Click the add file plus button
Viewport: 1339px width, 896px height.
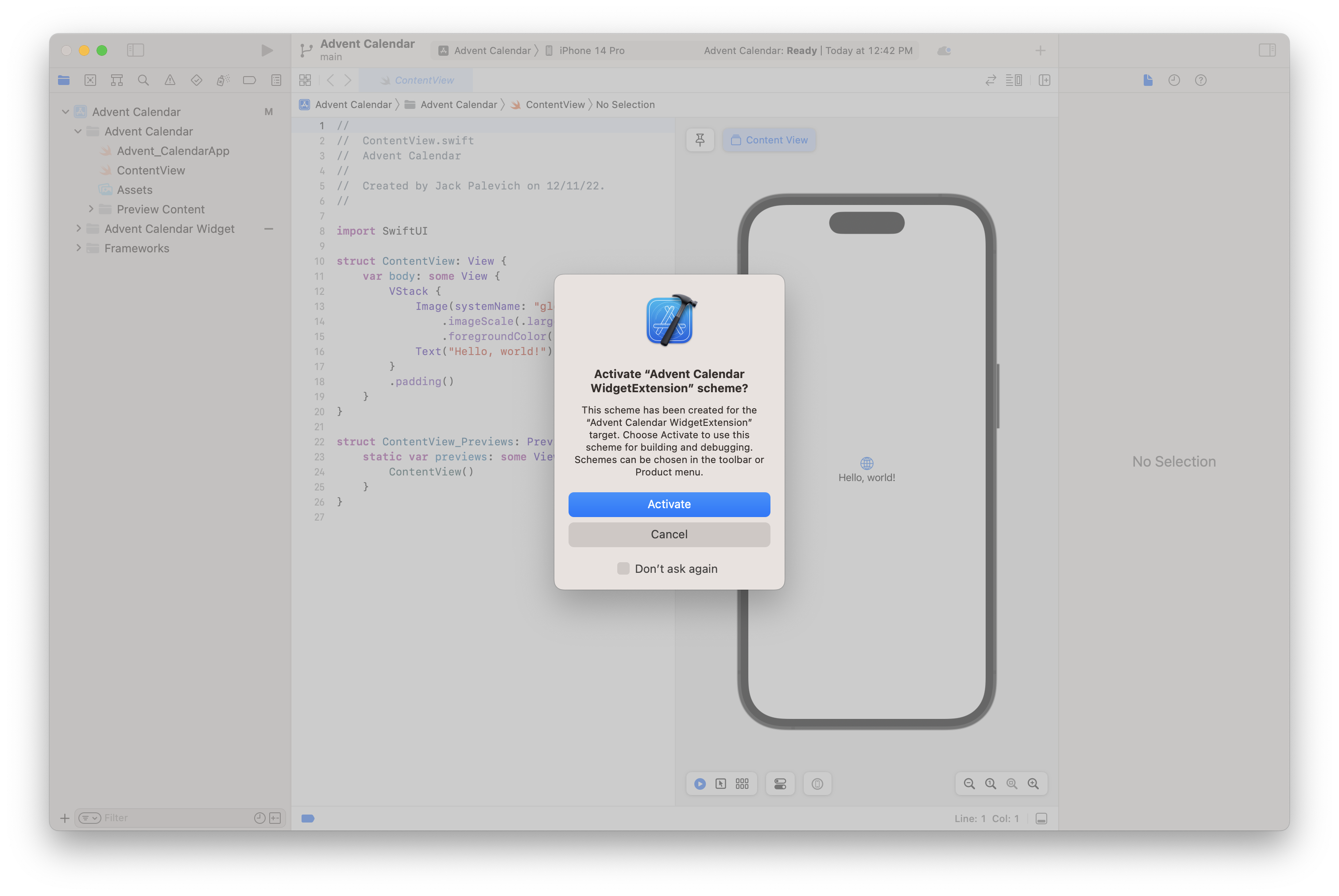[x=65, y=818]
